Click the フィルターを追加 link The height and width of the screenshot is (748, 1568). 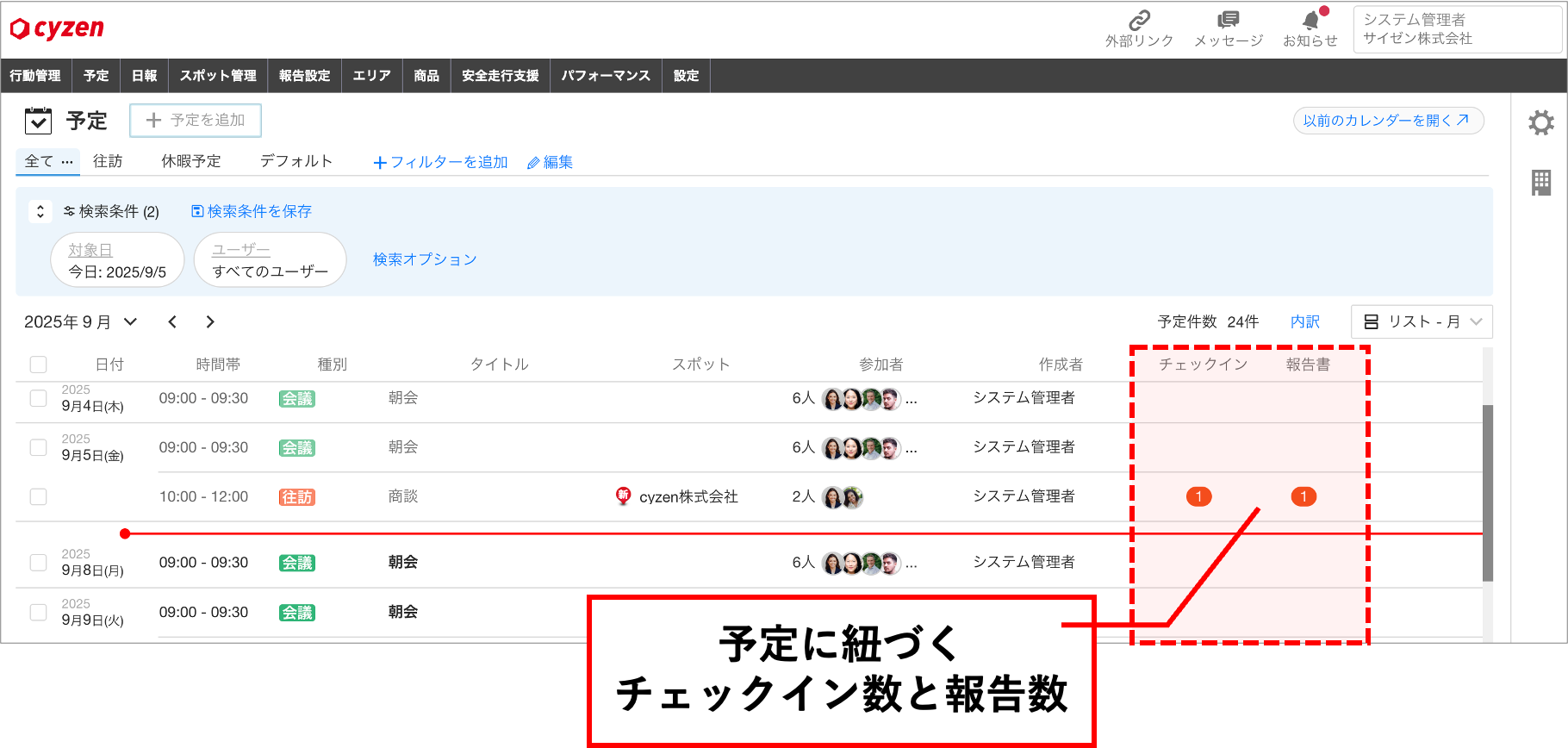click(x=440, y=162)
